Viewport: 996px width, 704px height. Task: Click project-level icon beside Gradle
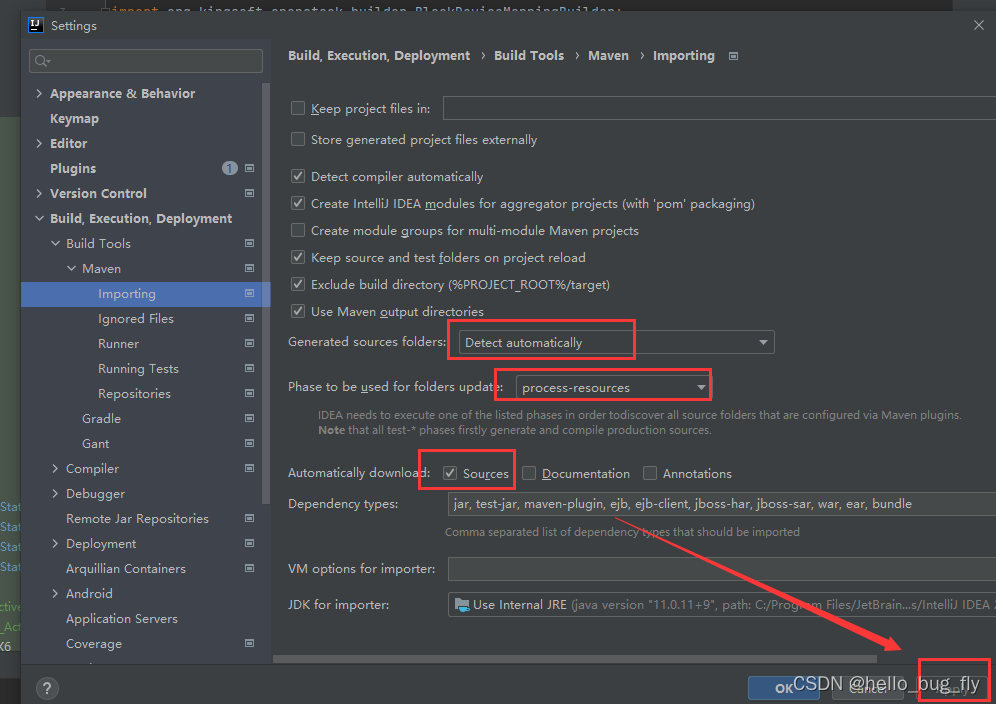point(250,418)
